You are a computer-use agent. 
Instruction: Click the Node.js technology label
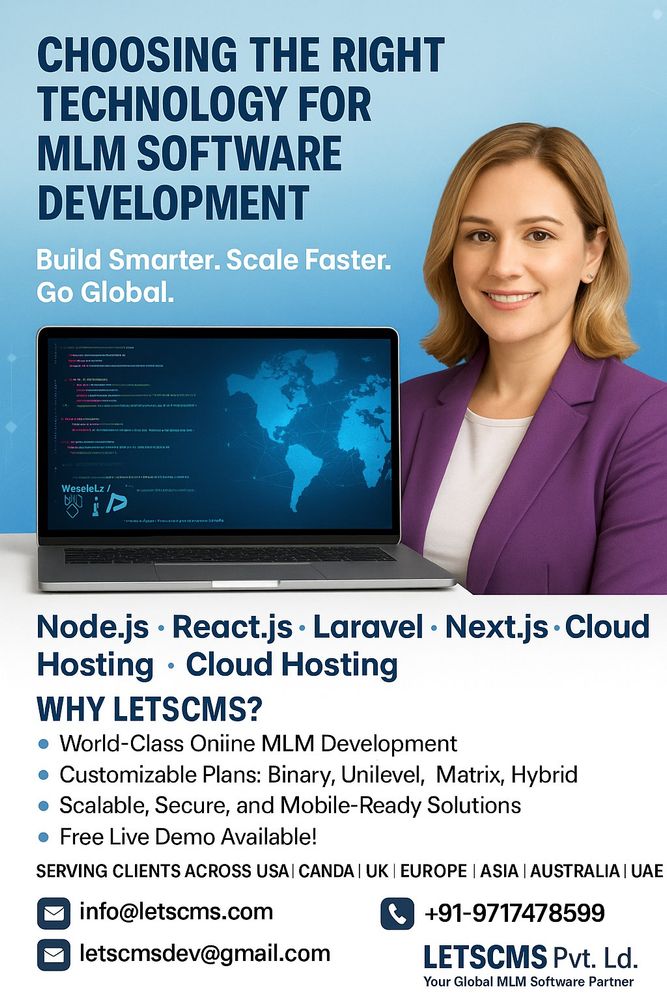(x=92, y=628)
